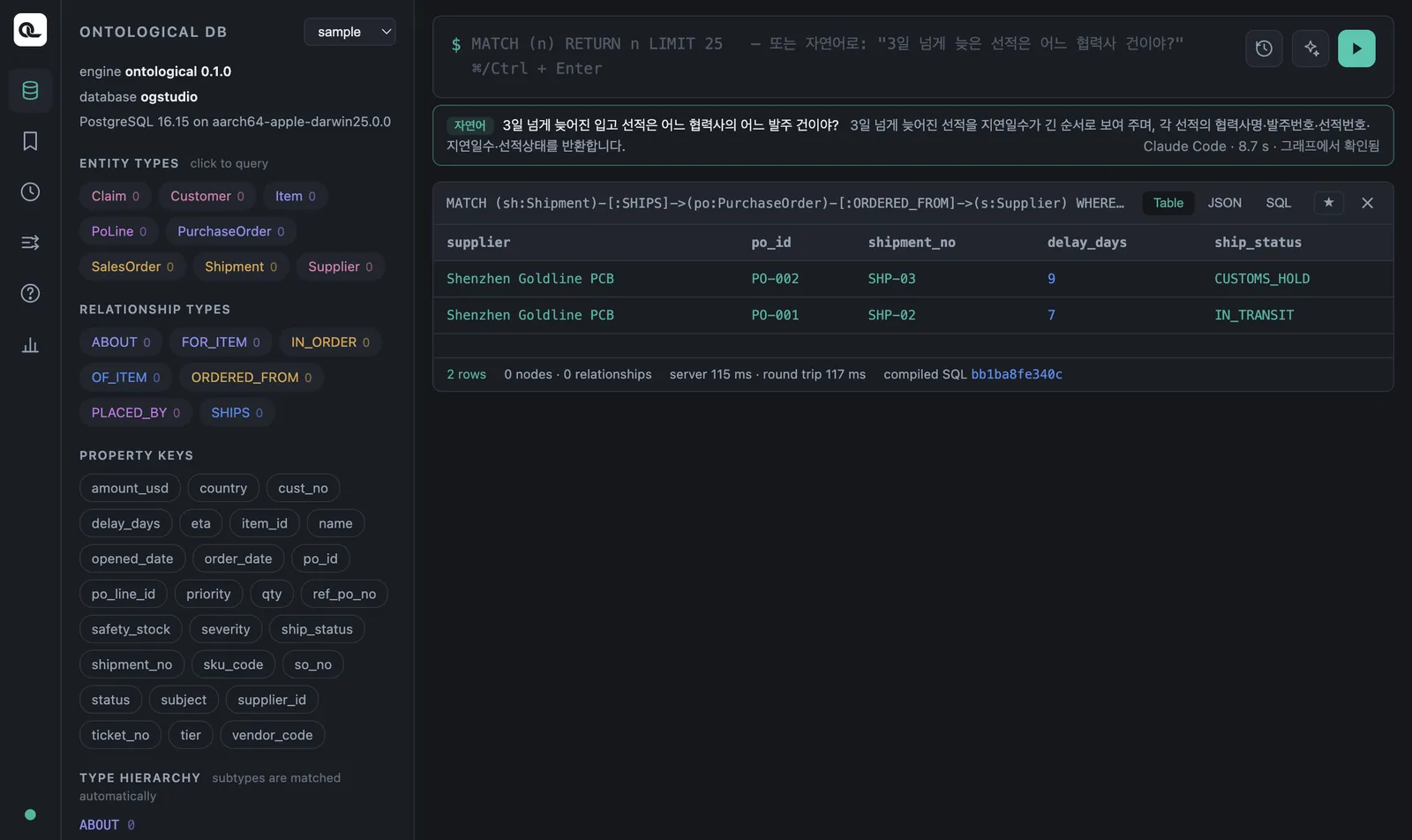Click the Cypher query input field
This screenshot has width=1412, height=840.
[x=838, y=56]
